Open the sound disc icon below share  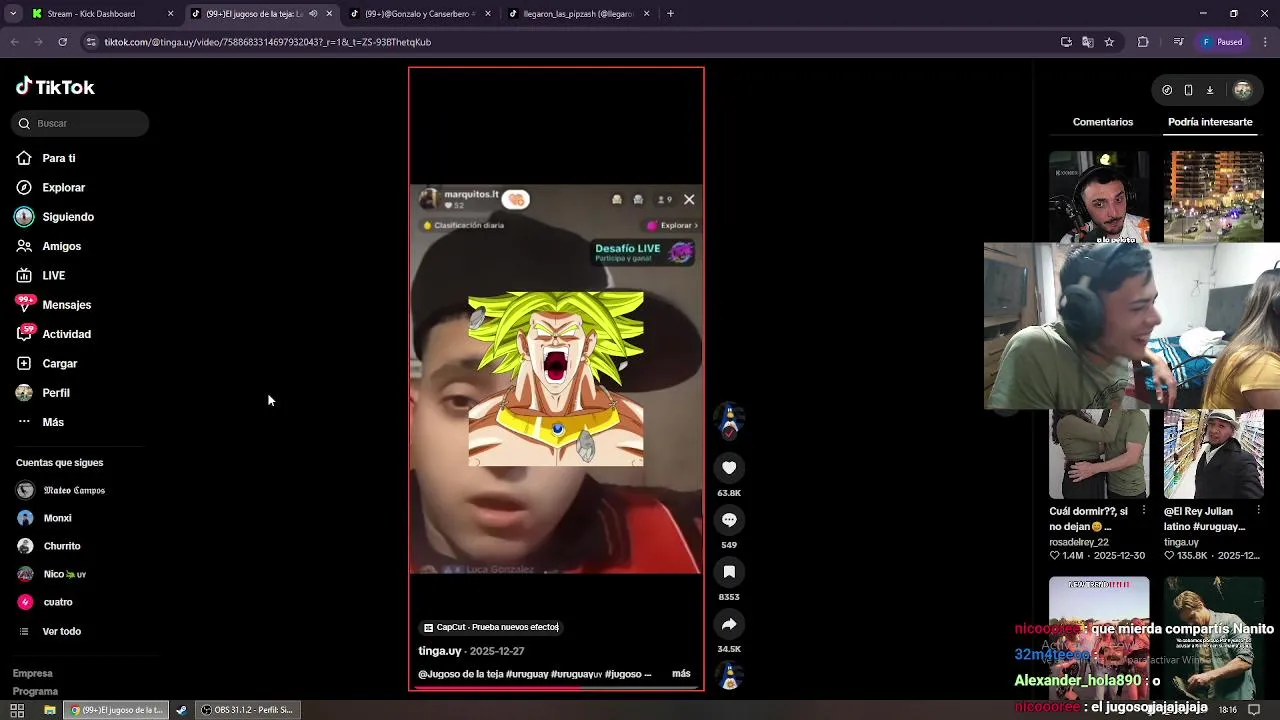coord(729,676)
